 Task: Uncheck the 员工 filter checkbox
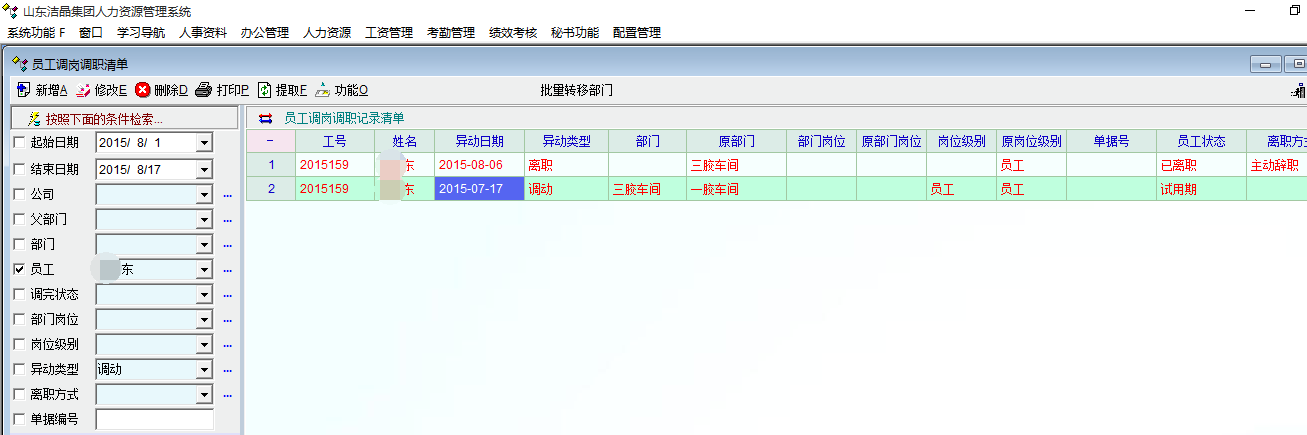[x=19, y=269]
